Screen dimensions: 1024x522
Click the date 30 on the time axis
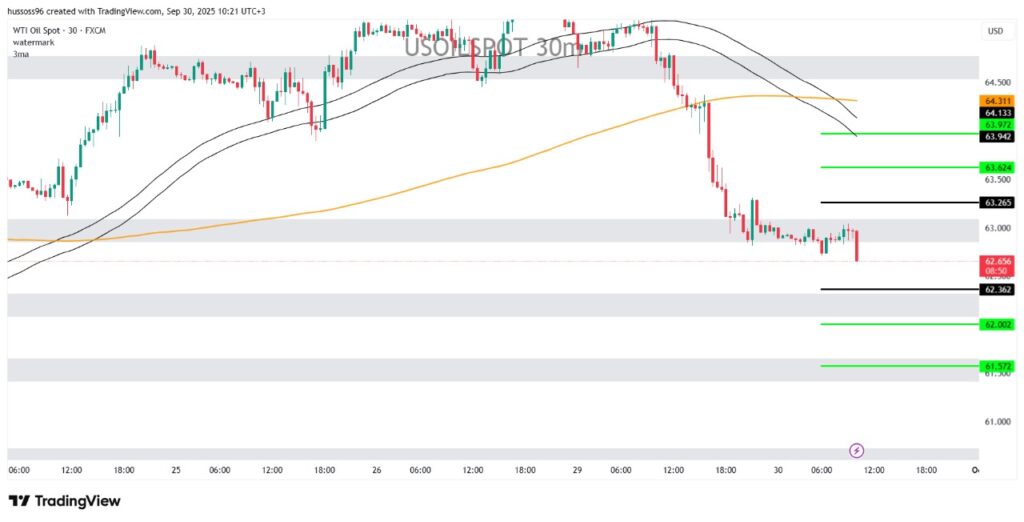pos(776,469)
